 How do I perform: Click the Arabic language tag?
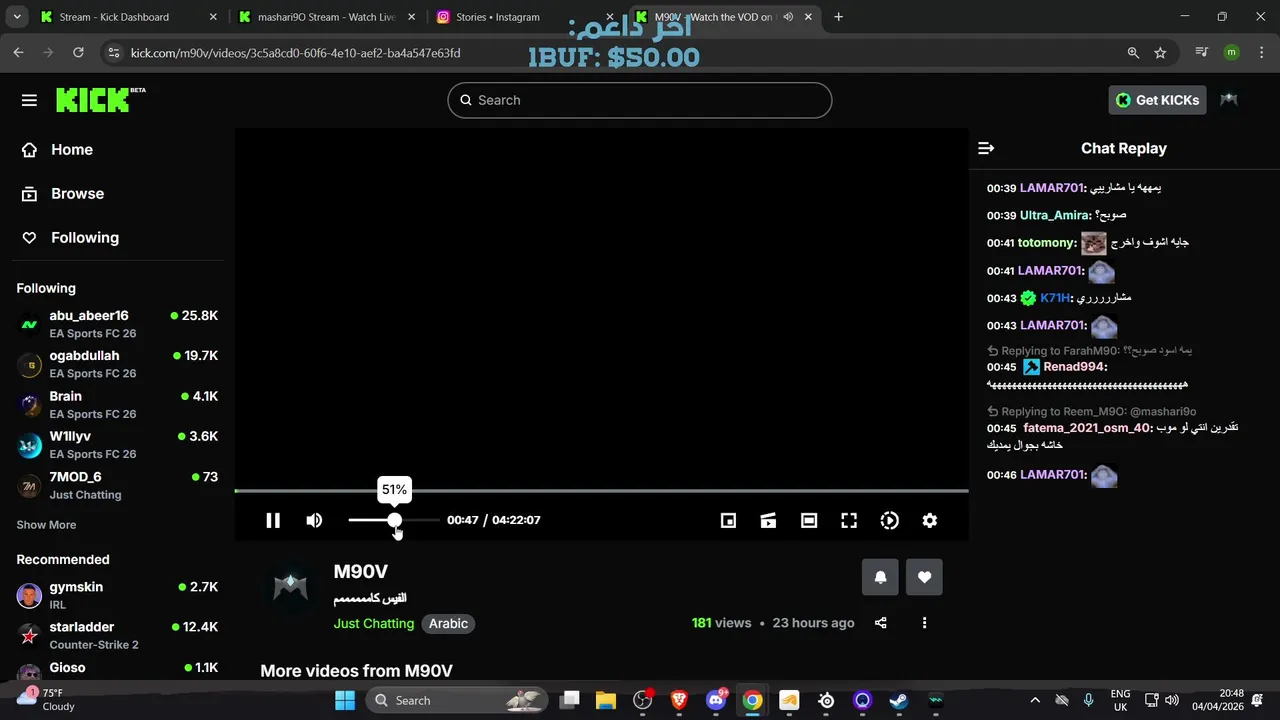448,623
